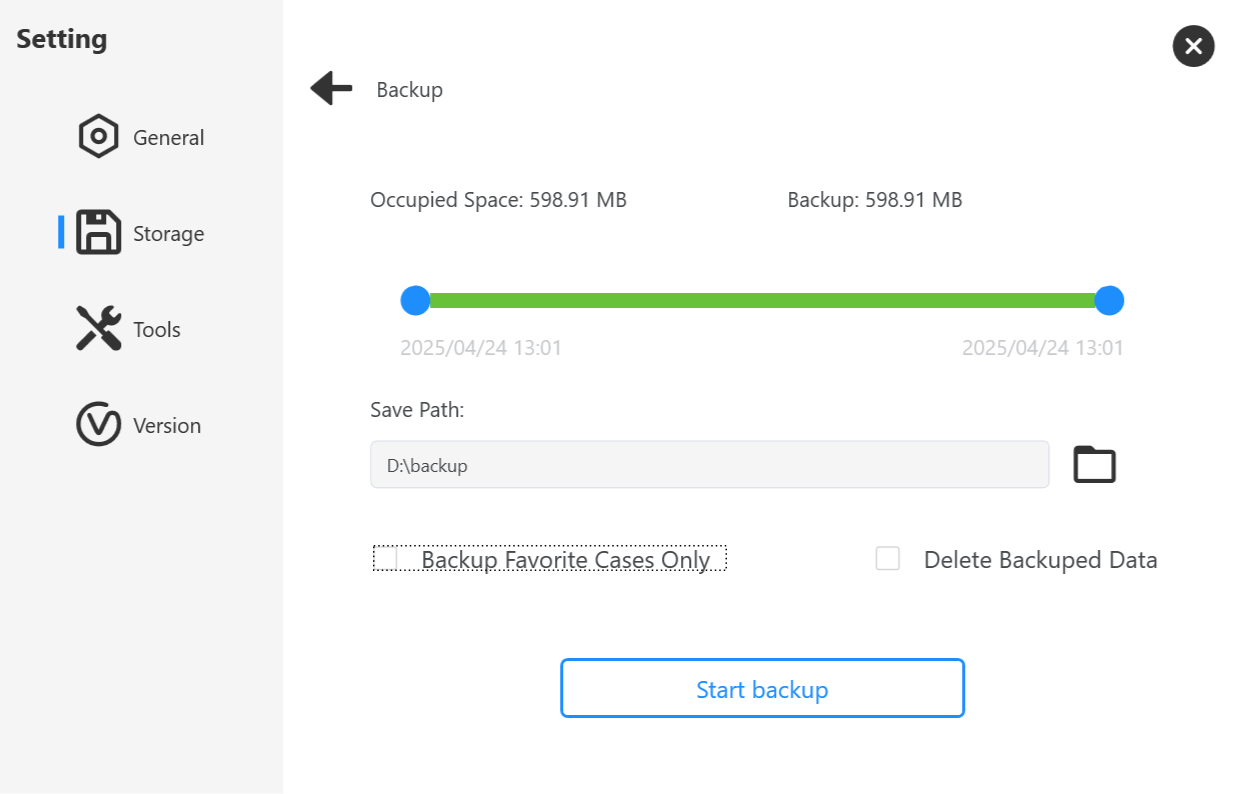Select the General label in sidebar

click(x=169, y=138)
